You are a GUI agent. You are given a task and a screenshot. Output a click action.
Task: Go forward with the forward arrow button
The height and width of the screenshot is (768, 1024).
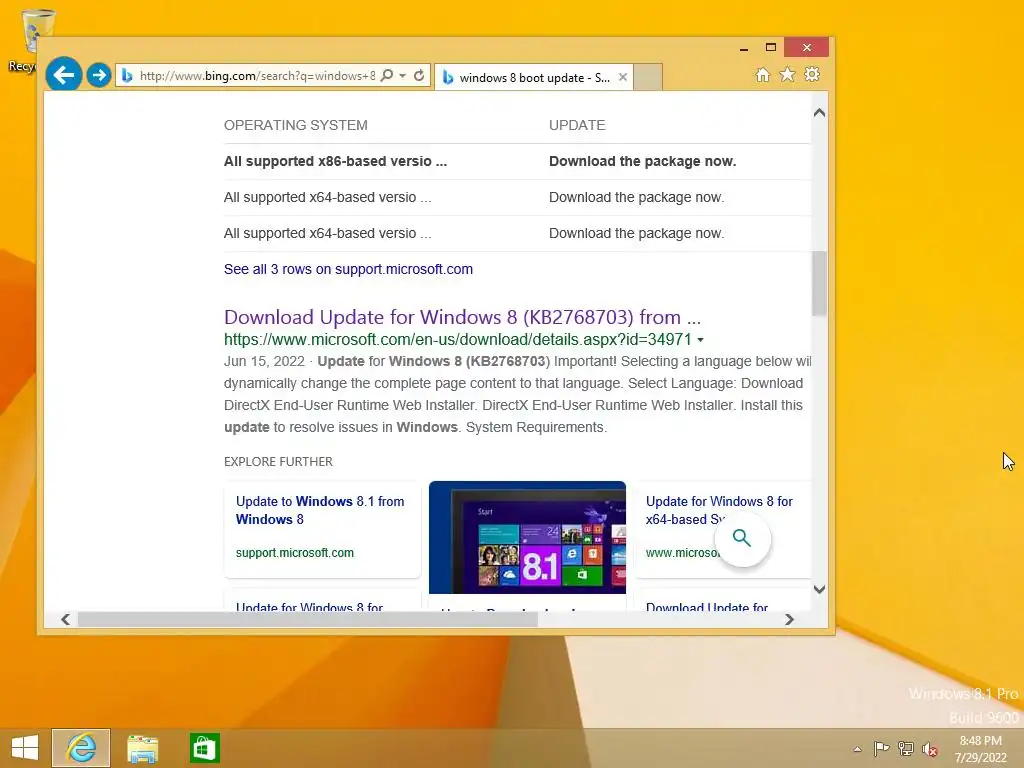[99, 75]
